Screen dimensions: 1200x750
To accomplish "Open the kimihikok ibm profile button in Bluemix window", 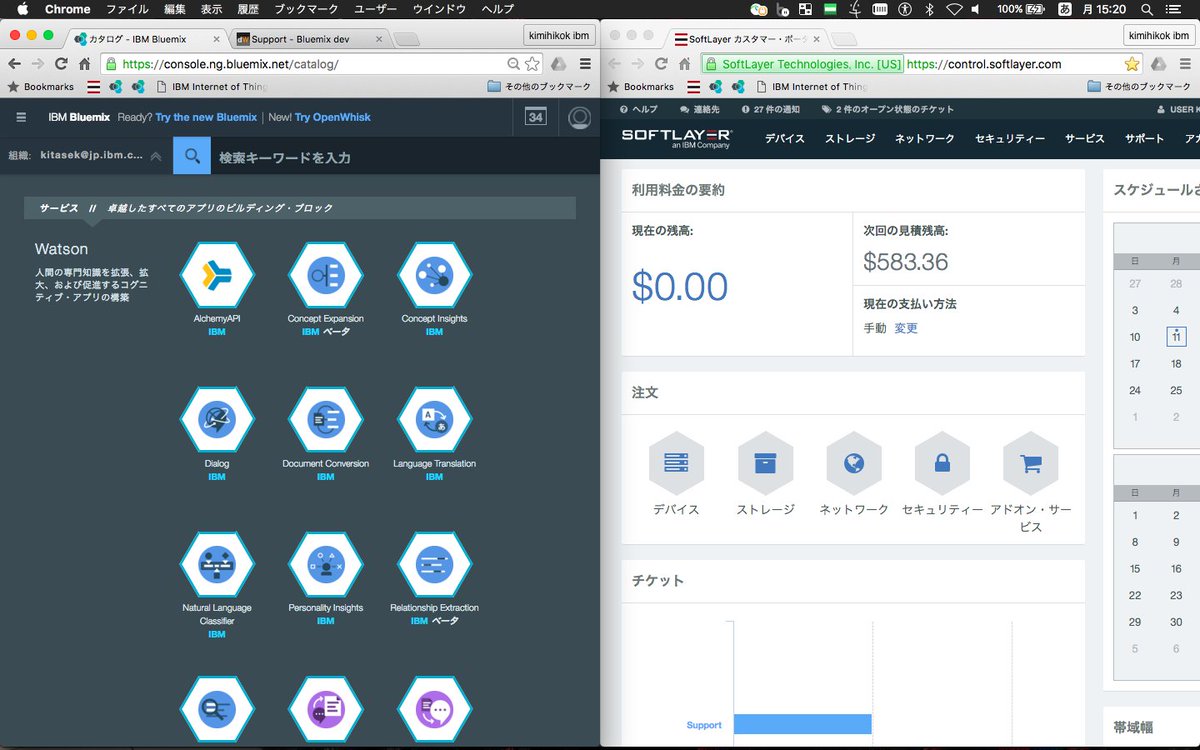I will [560, 35].
